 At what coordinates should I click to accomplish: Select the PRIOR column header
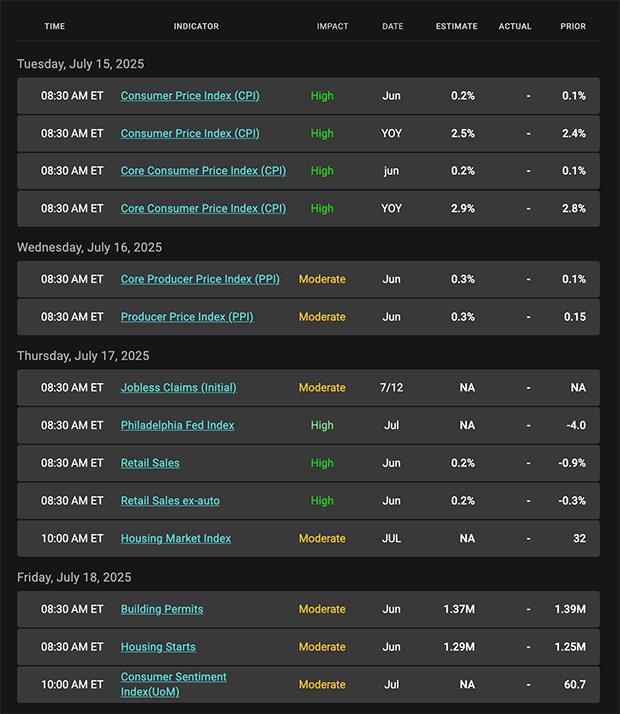point(573,26)
